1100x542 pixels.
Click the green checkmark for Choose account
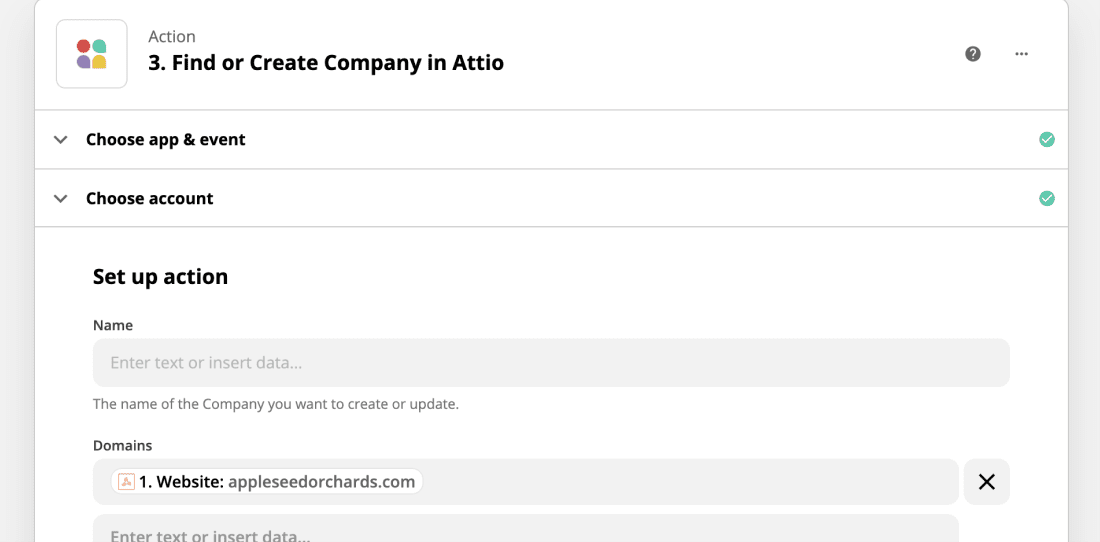pos(1047,198)
